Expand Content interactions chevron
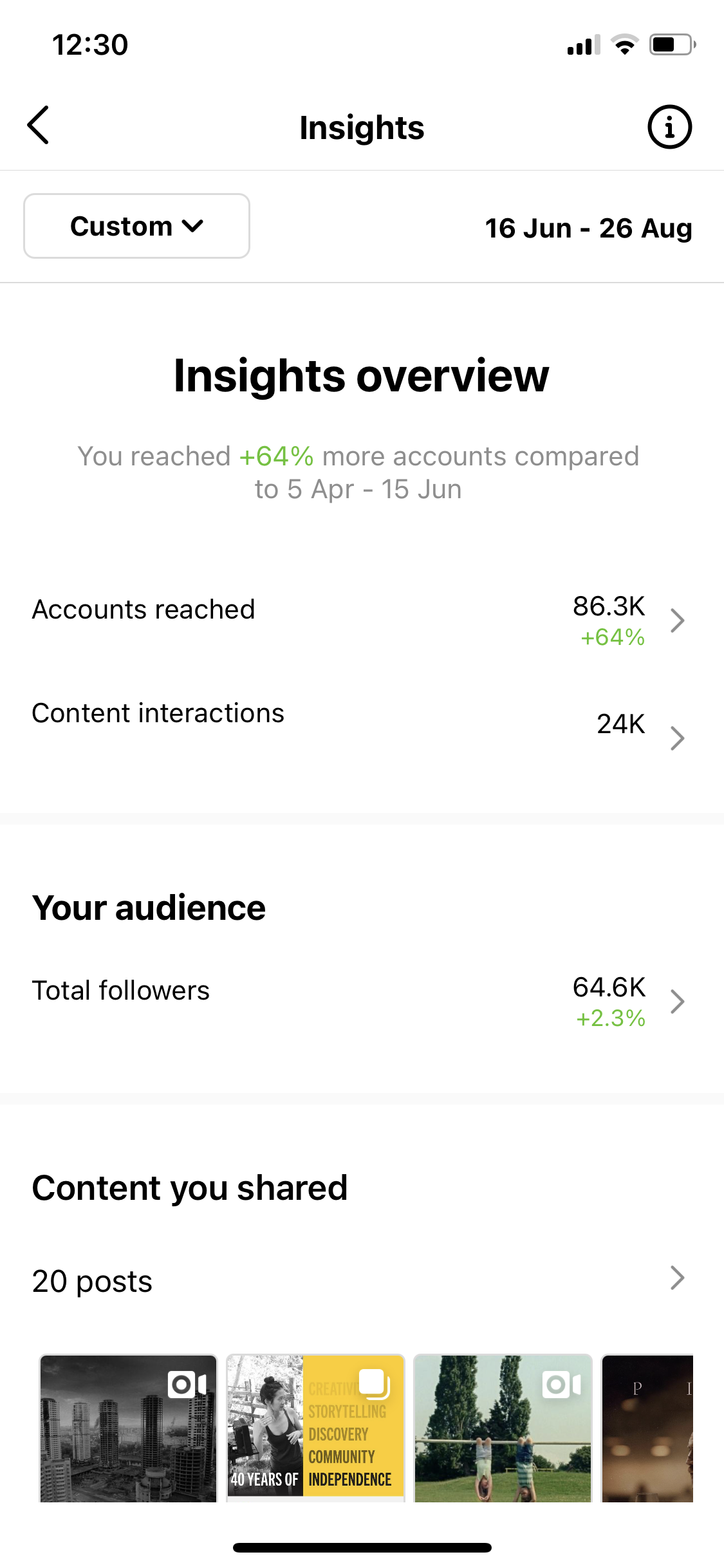The width and height of the screenshot is (724, 1568). [x=677, y=738]
